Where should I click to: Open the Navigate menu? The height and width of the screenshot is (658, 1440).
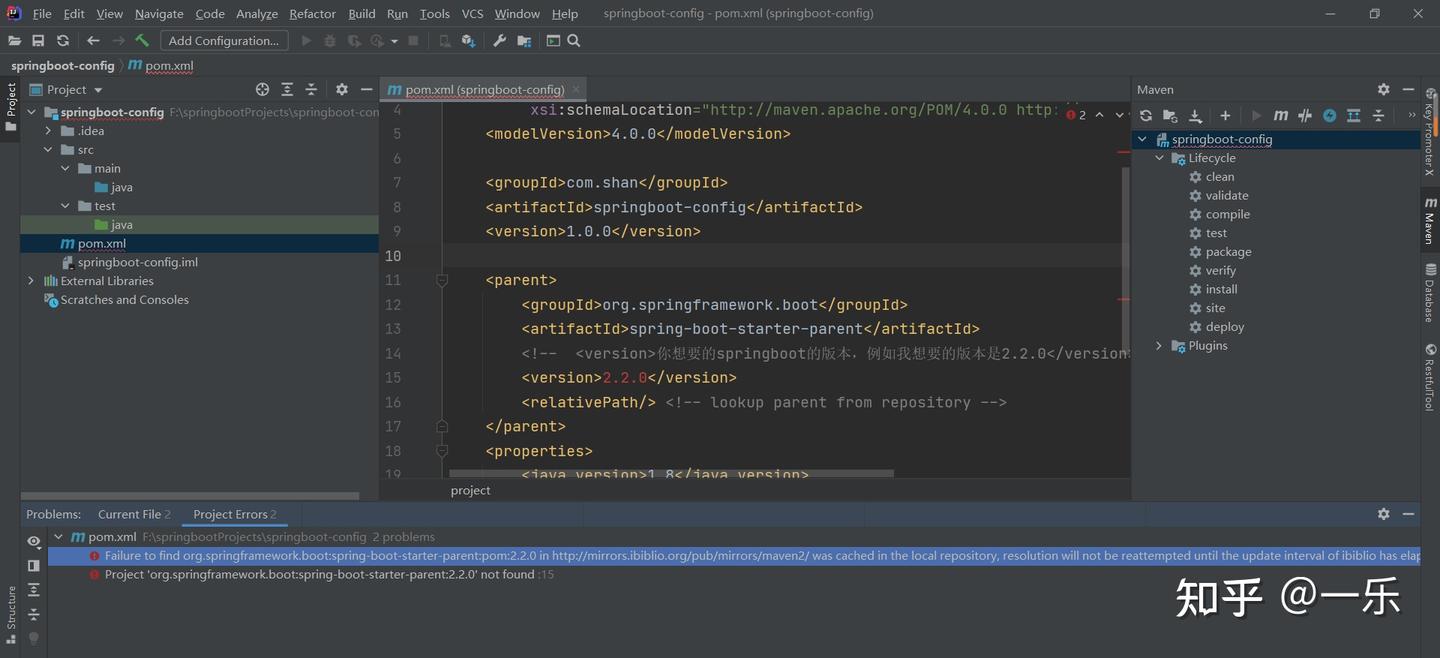(159, 14)
